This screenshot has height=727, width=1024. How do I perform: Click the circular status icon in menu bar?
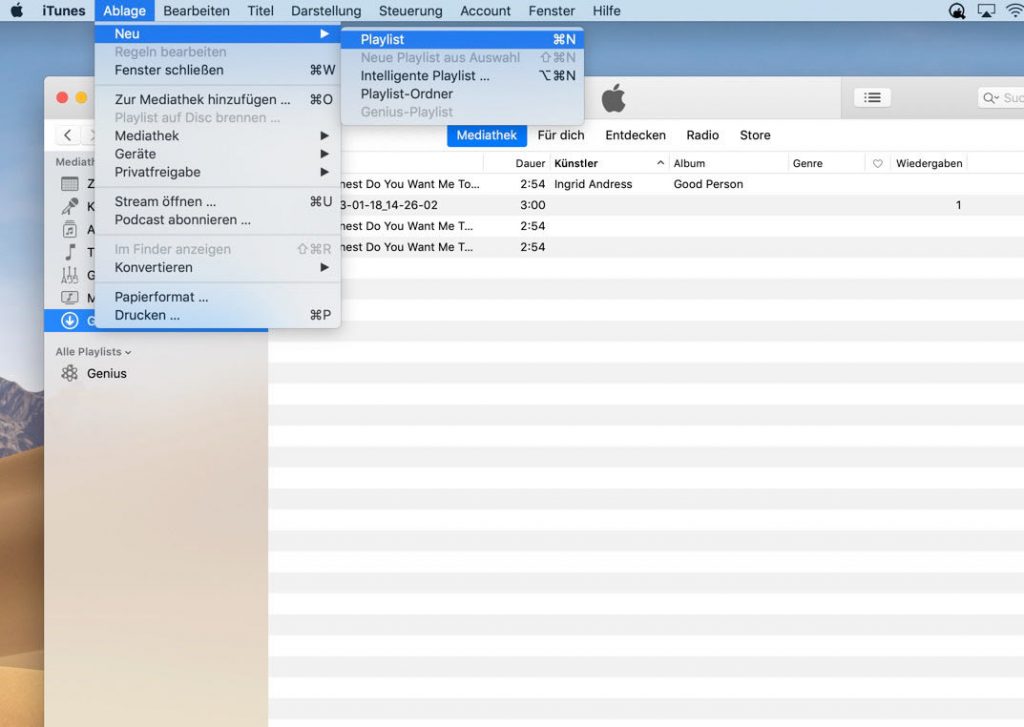(x=957, y=10)
